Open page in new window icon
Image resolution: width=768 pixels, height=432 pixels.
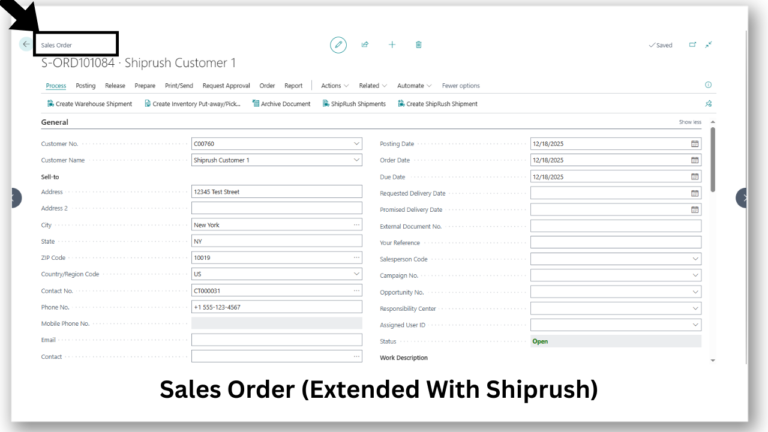pyautogui.click(x=693, y=45)
